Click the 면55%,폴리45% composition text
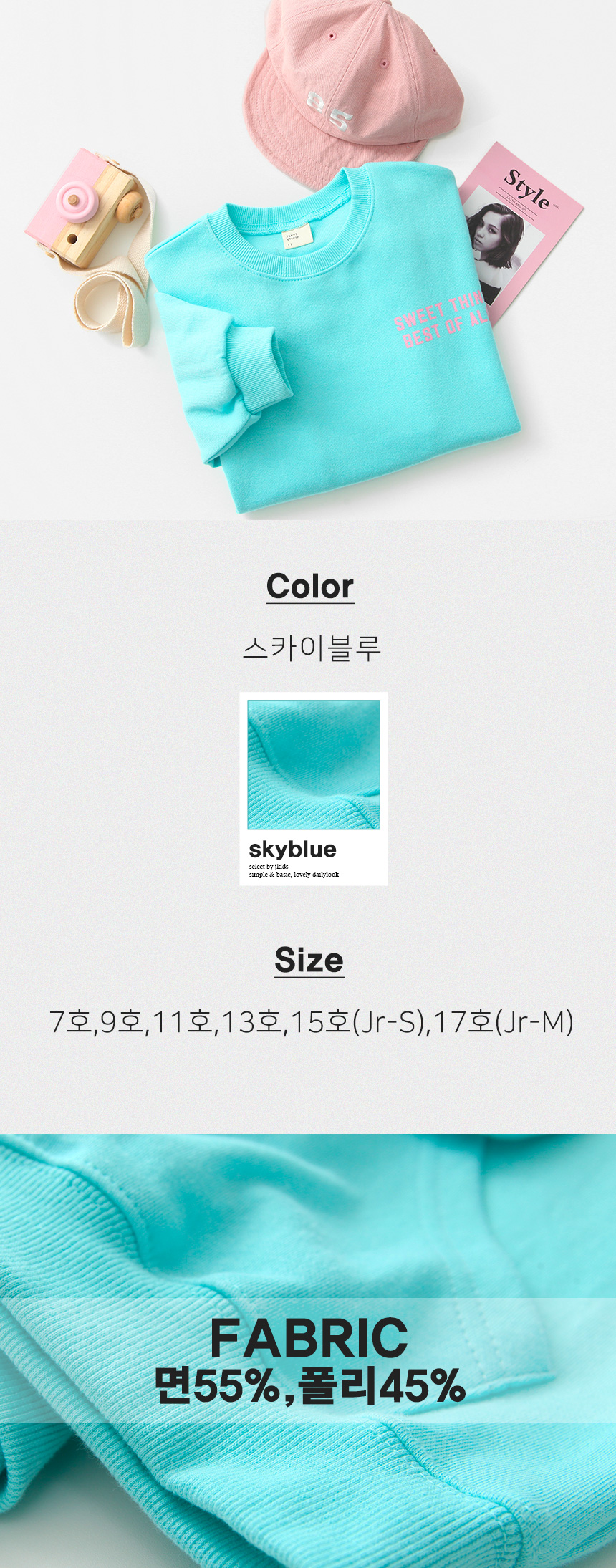 [x=310, y=1385]
